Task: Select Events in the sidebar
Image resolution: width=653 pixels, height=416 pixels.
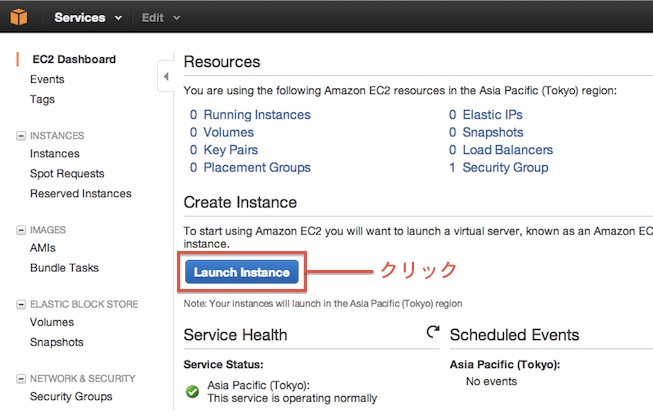Action: click(x=47, y=79)
